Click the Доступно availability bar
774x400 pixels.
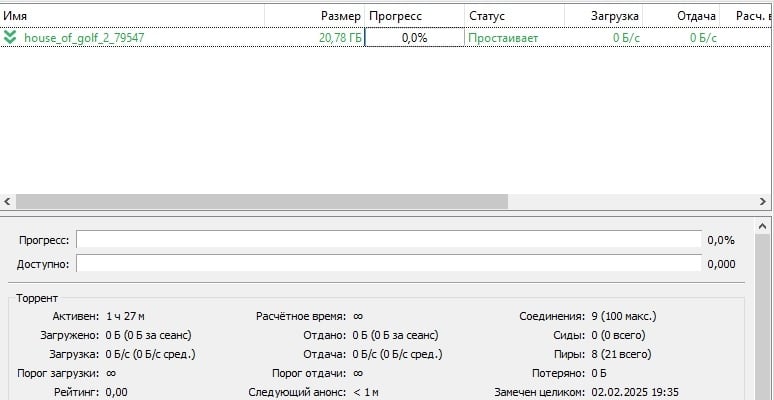[x=389, y=263]
